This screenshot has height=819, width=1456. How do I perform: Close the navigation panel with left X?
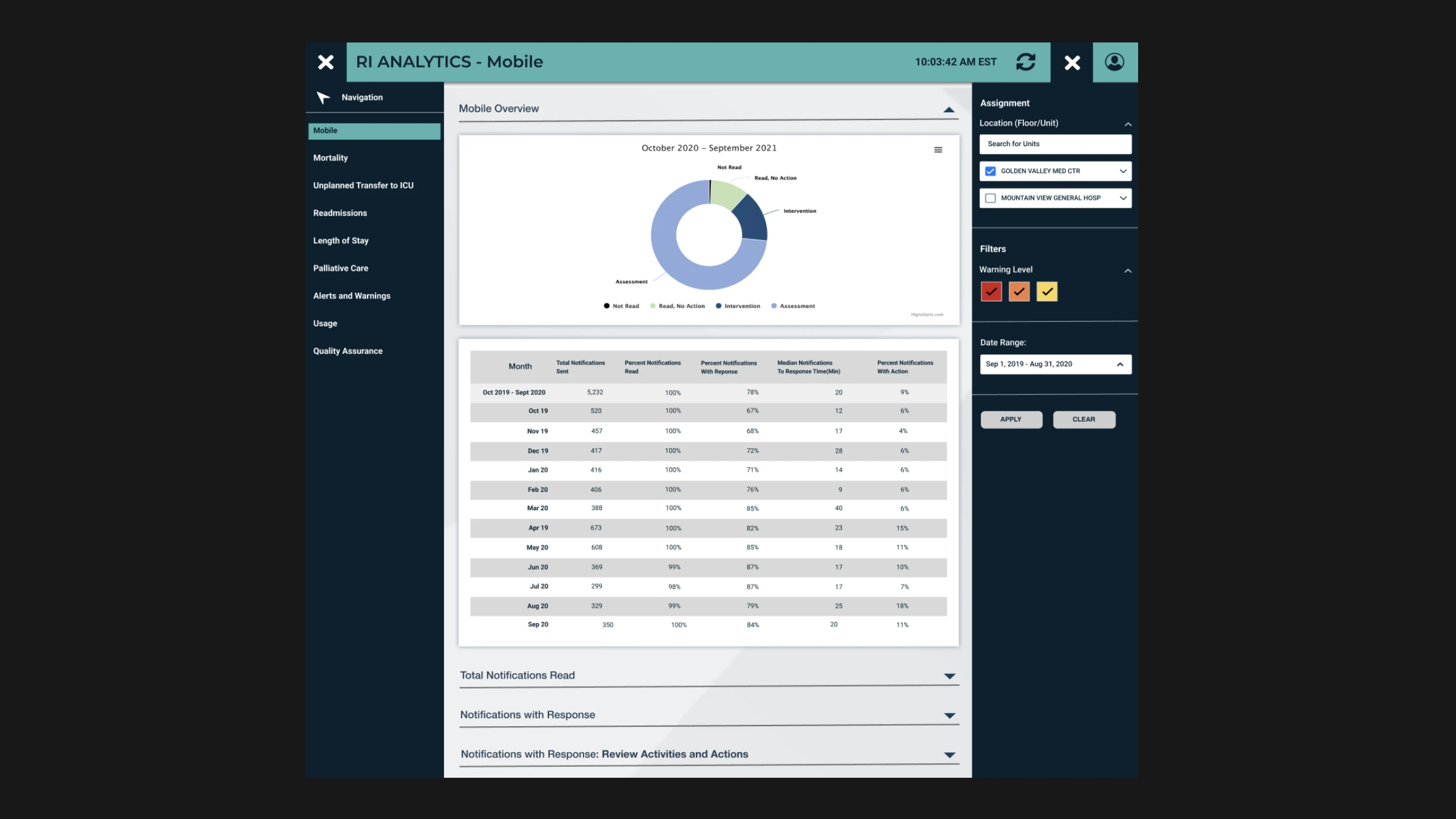pos(326,62)
